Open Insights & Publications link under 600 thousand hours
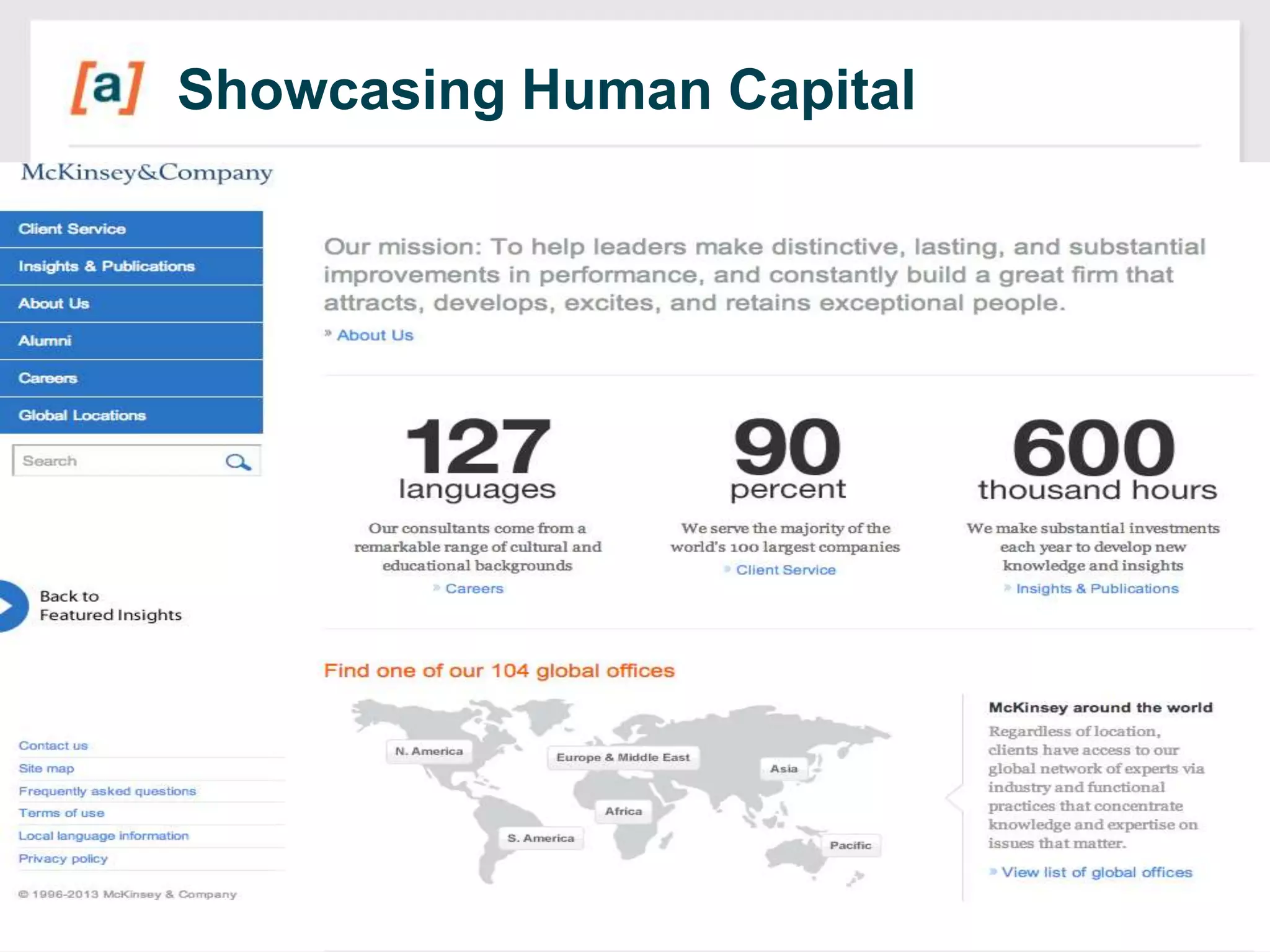This screenshot has width=1270, height=952. tap(1097, 588)
